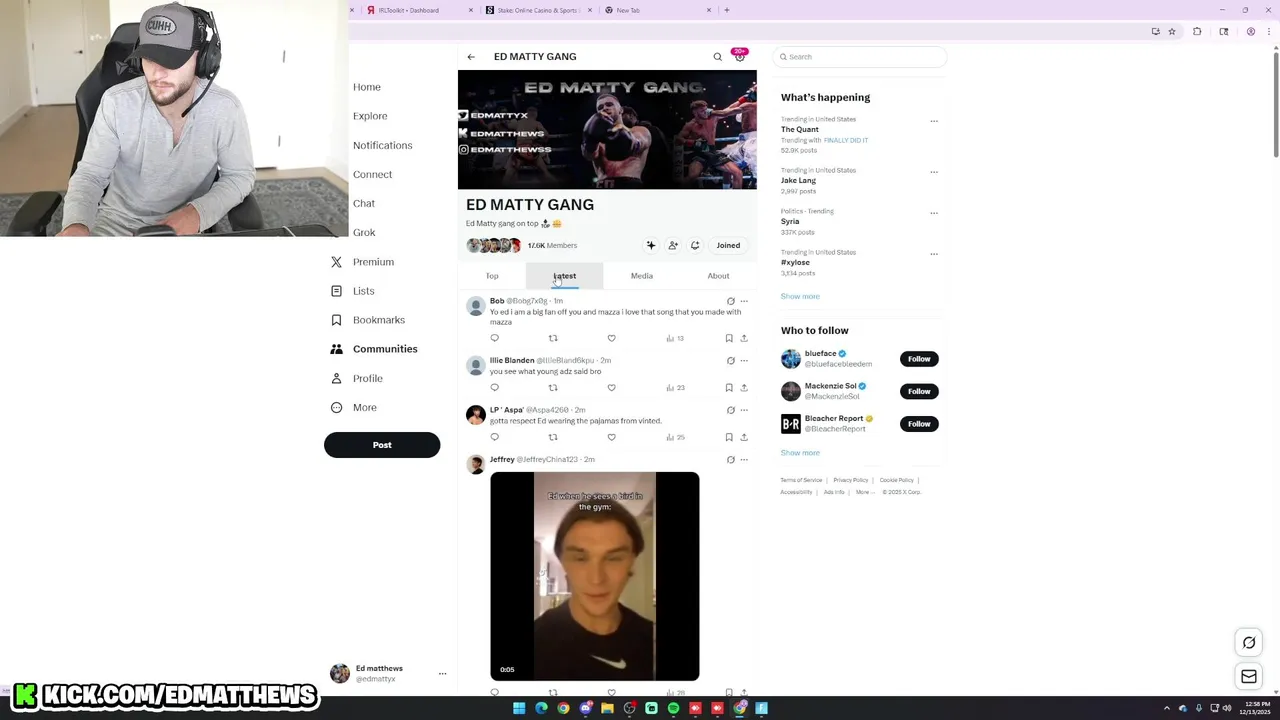Image resolution: width=1280 pixels, height=720 pixels.
Task: Open Grok icon on Illie Blanden's post
Action: pos(731,360)
